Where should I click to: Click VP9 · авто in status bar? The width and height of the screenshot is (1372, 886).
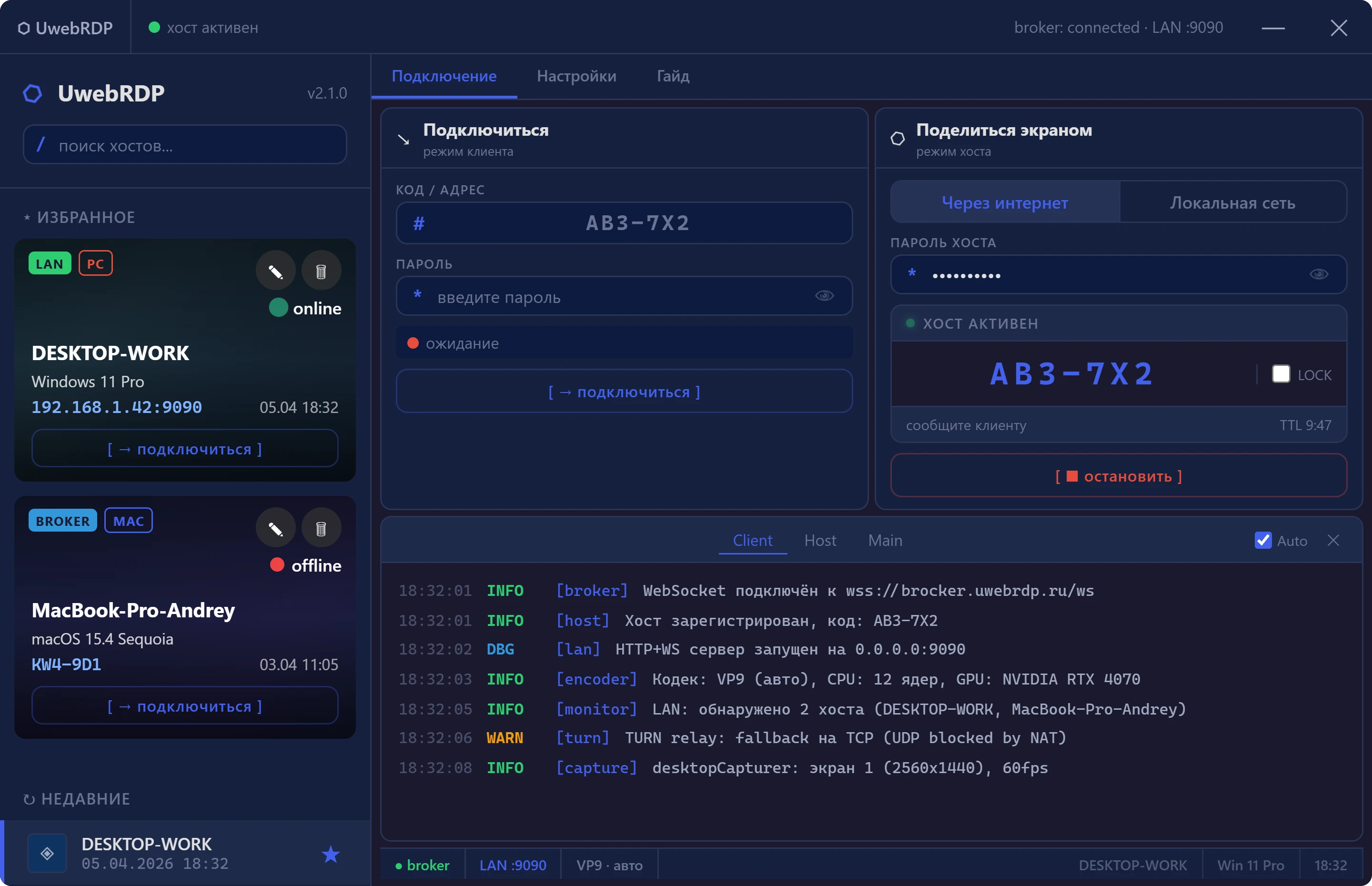pos(610,866)
